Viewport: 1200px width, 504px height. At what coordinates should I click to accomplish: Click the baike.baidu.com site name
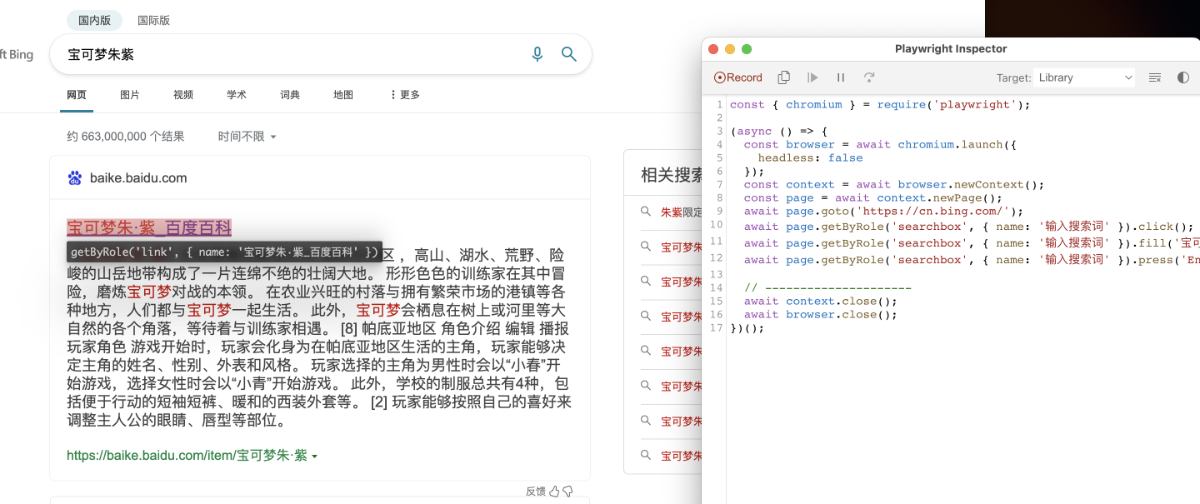[x=138, y=178]
